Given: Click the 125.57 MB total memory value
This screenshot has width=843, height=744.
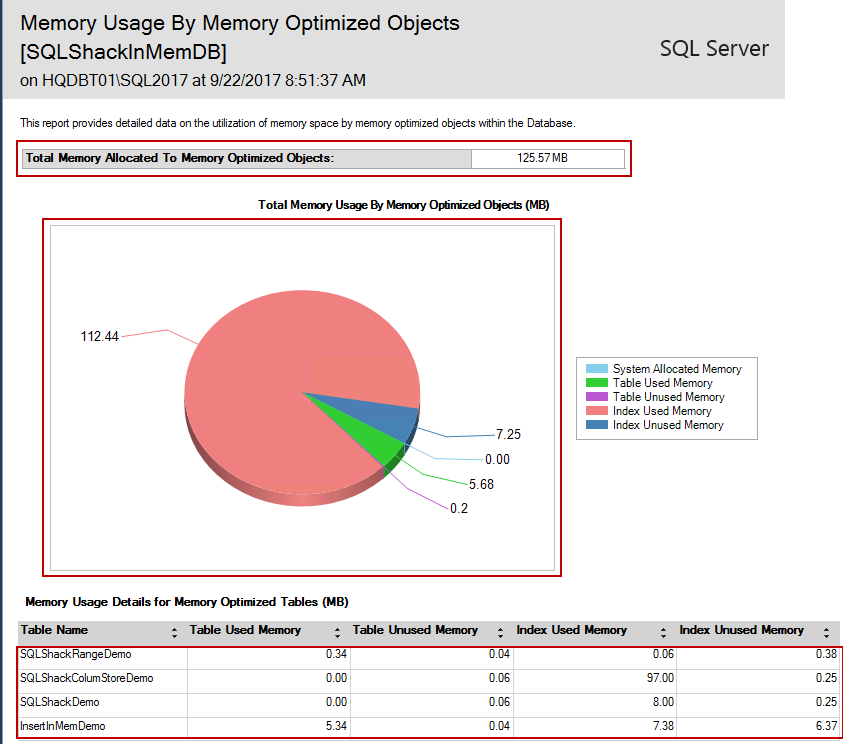Looking at the screenshot, I should tap(547, 158).
